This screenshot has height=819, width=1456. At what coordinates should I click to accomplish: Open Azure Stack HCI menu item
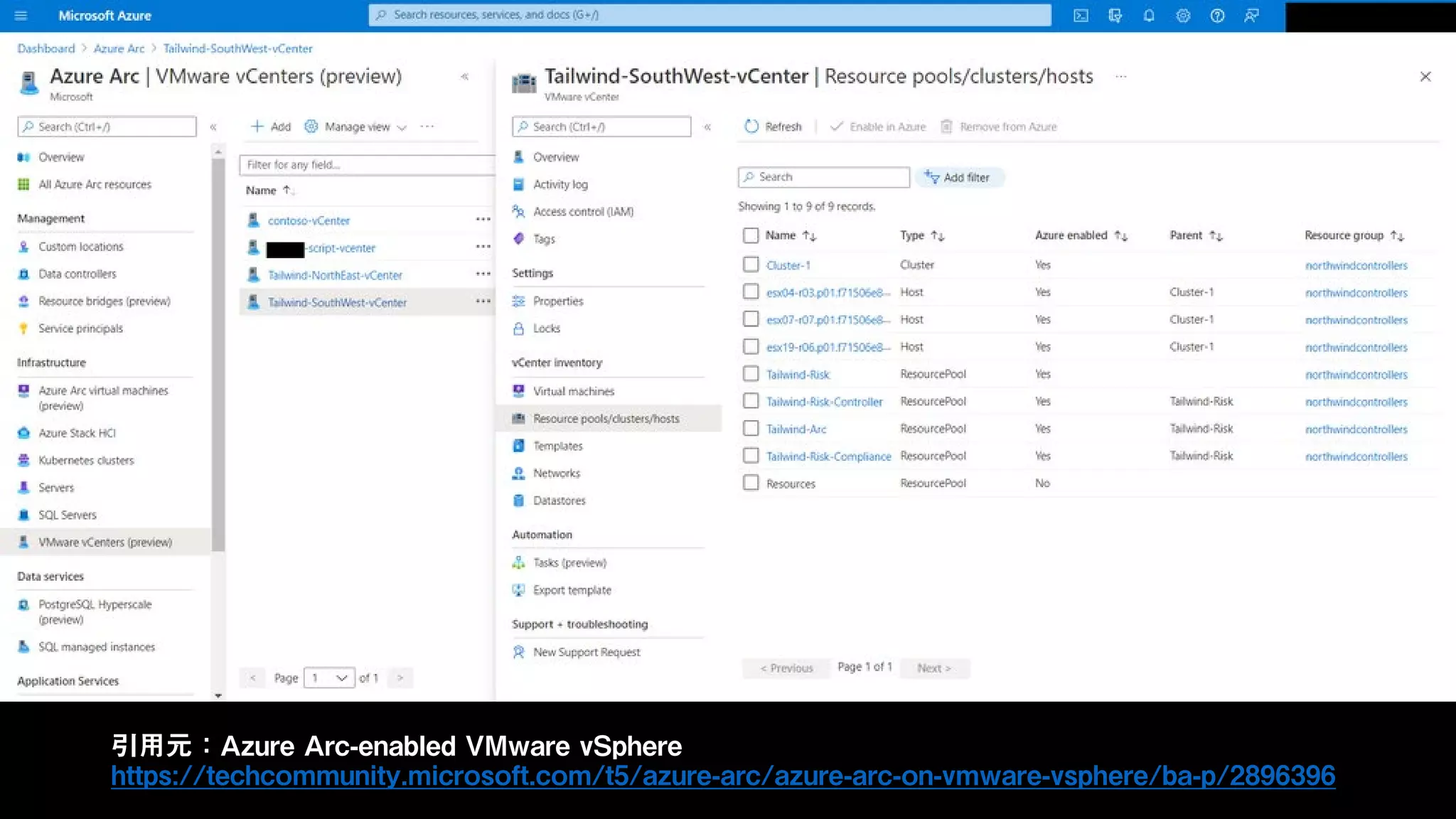77,433
